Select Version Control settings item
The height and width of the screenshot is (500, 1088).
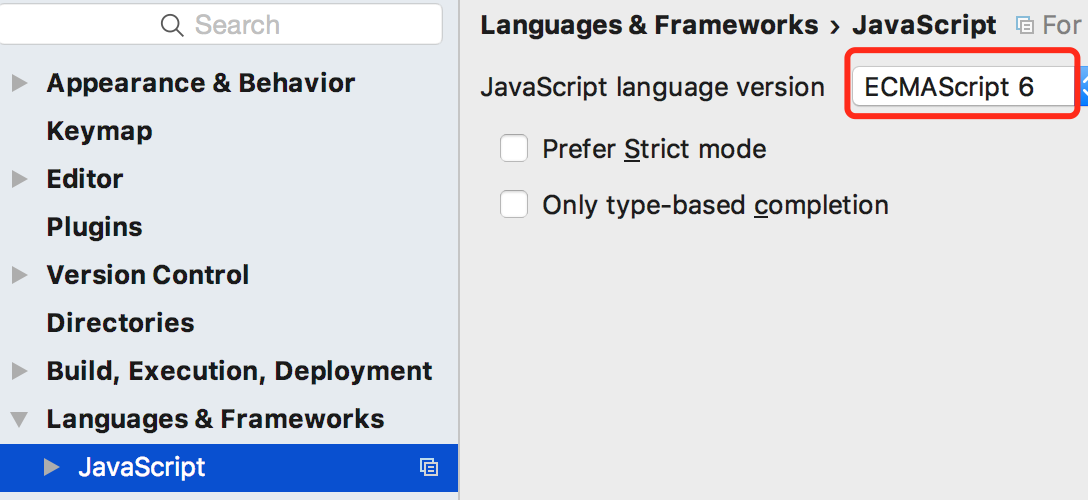click(x=148, y=275)
